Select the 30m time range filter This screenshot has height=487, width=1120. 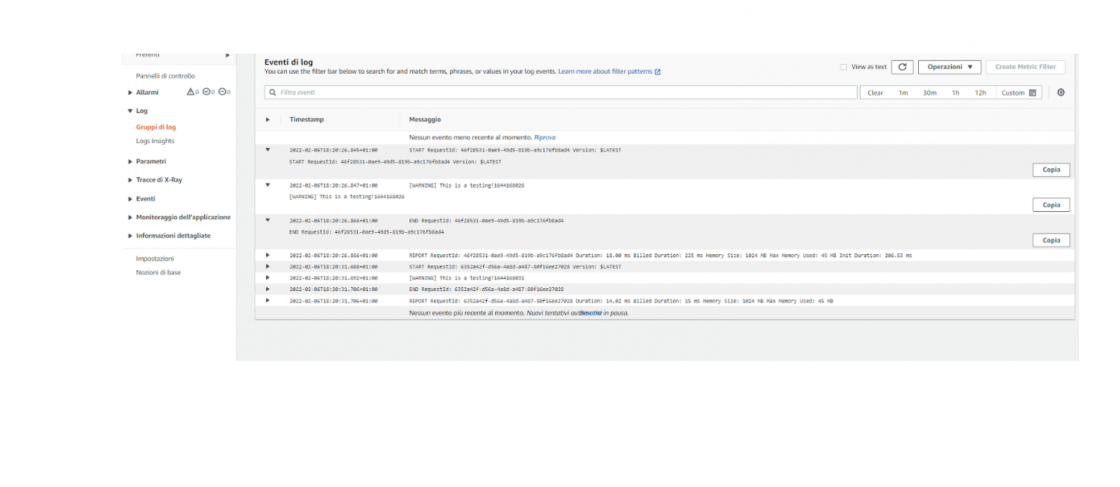[x=929, y=92]
